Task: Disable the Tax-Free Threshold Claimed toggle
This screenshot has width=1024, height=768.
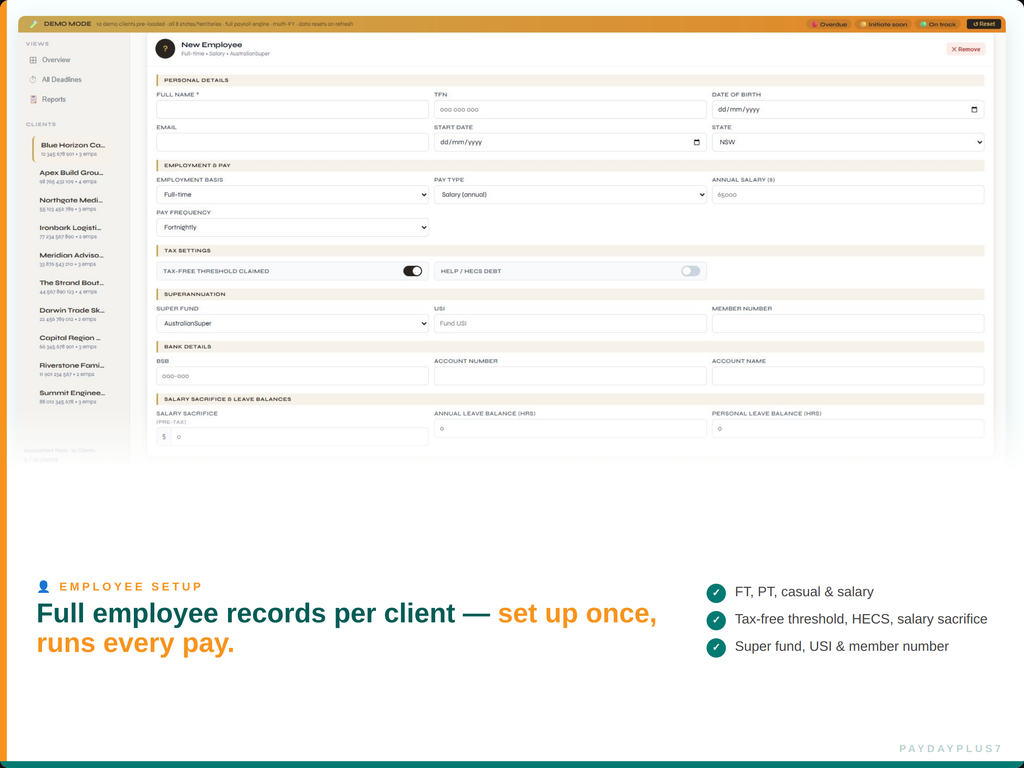Action: pos(413,270)
